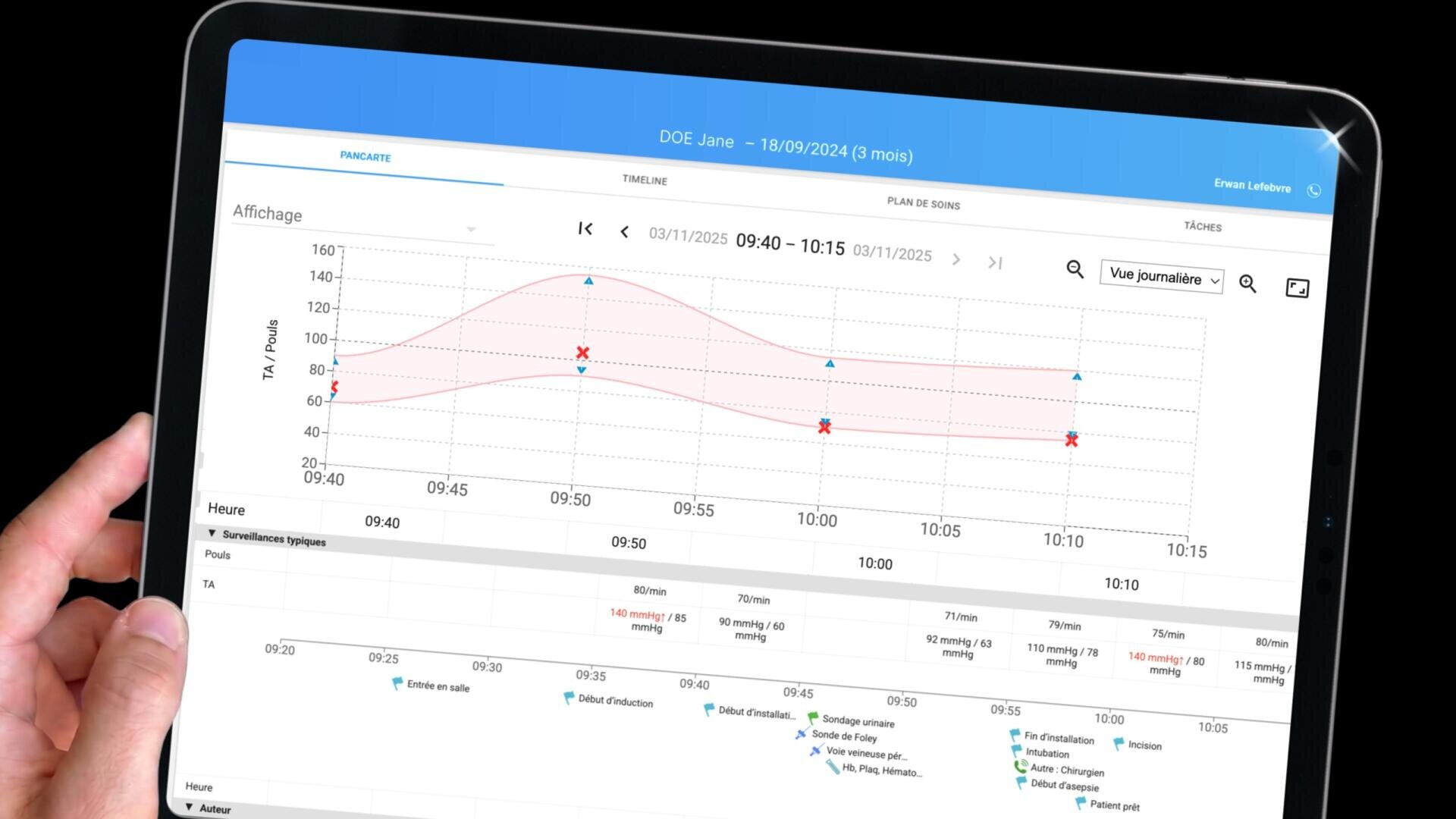
Task: Select the 75/min pulse value
Action: click(1168, 634)
